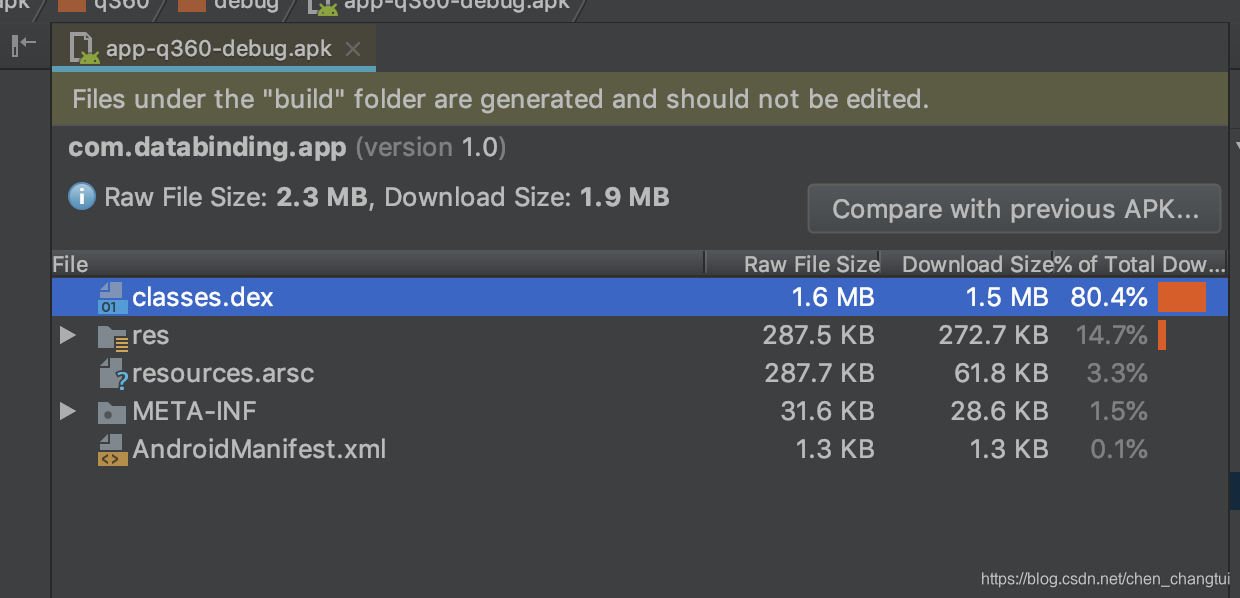The height and width of the screenshot is (598, 1240).
Task: Click the AndroidManifest.xml file icon
Action: (x=112, y=450)
